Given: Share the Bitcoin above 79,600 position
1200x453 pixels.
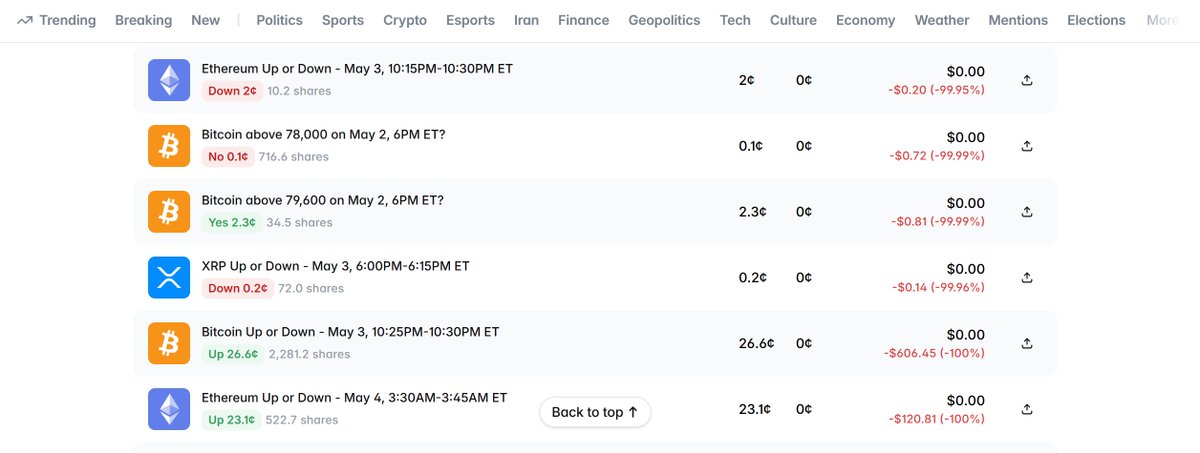Looking at the screenshot, I should (x=1027, y=212).
